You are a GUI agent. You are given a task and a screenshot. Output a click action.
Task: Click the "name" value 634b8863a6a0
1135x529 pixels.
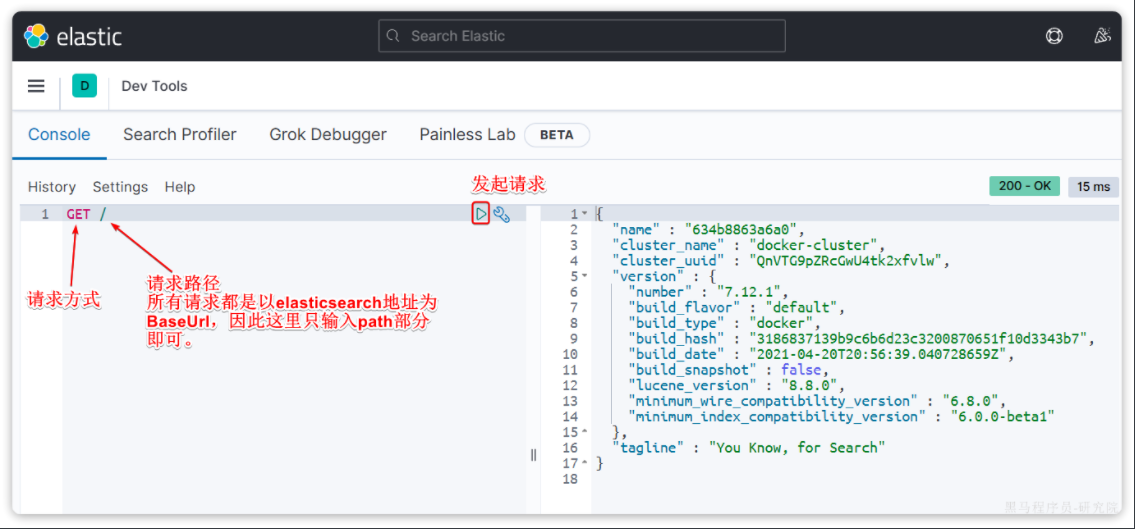pos(739,229)
